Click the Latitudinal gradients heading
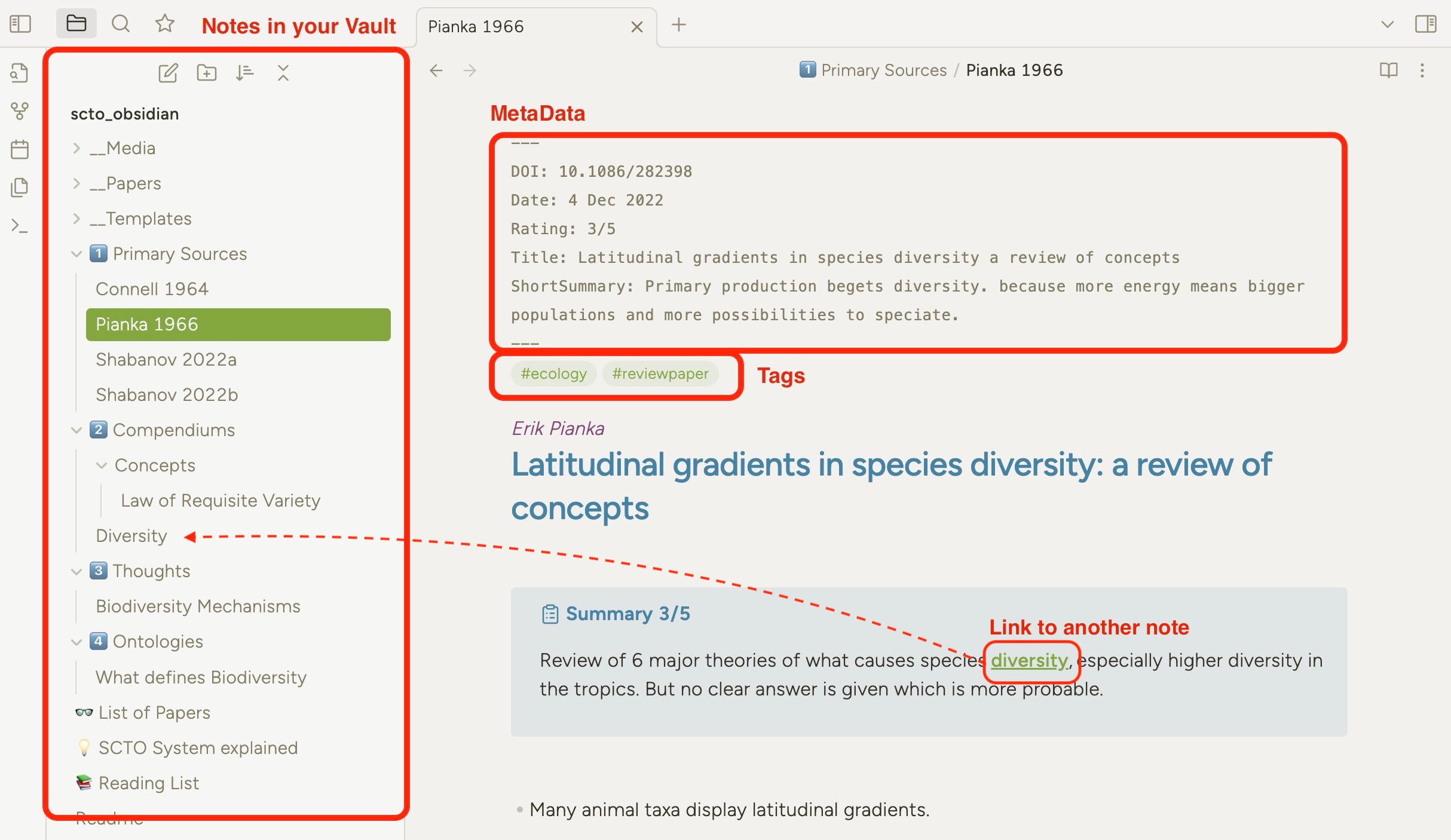The width and height of the screenshot is (1451, 840). coord(891,486)
